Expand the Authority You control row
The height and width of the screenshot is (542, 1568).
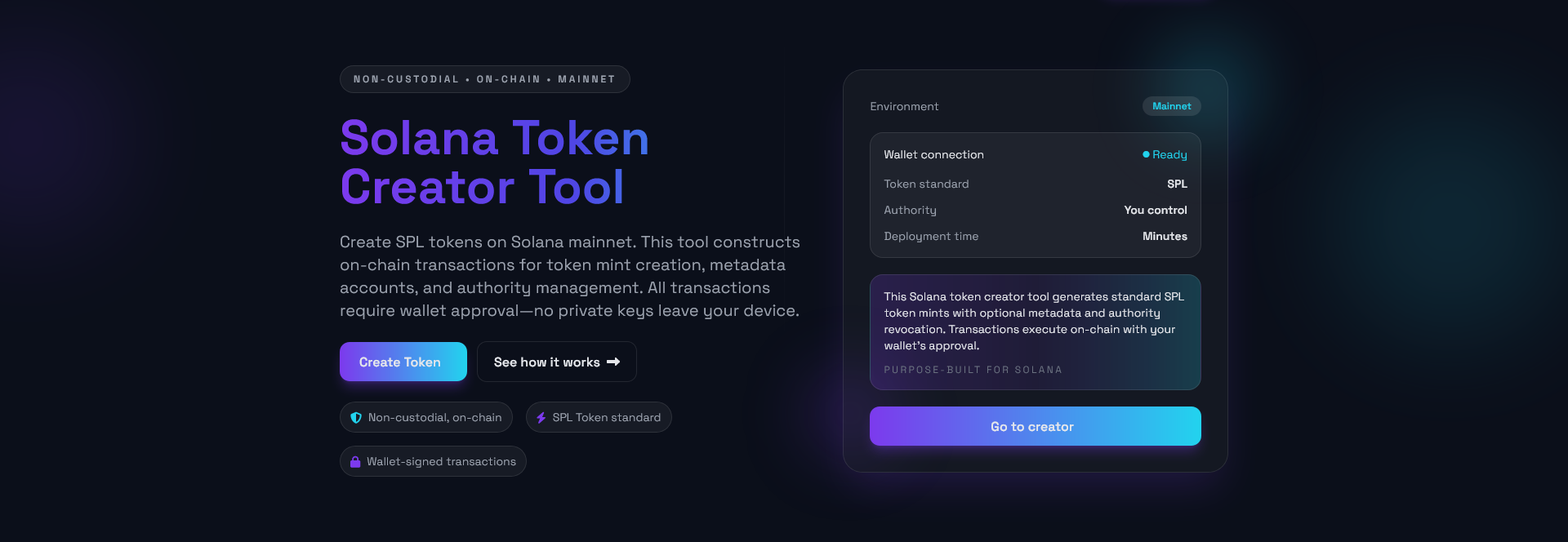point(1035,210)
